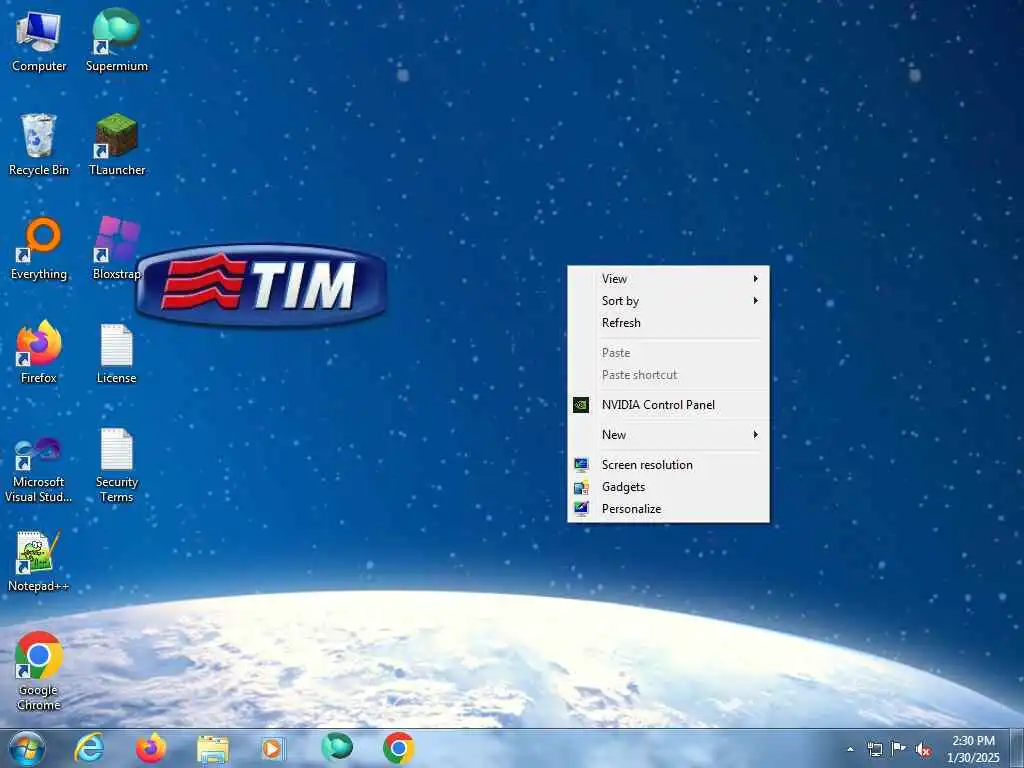
Task: Launch Google Chrome from the taskbar
Action: (x=398, y=748)
